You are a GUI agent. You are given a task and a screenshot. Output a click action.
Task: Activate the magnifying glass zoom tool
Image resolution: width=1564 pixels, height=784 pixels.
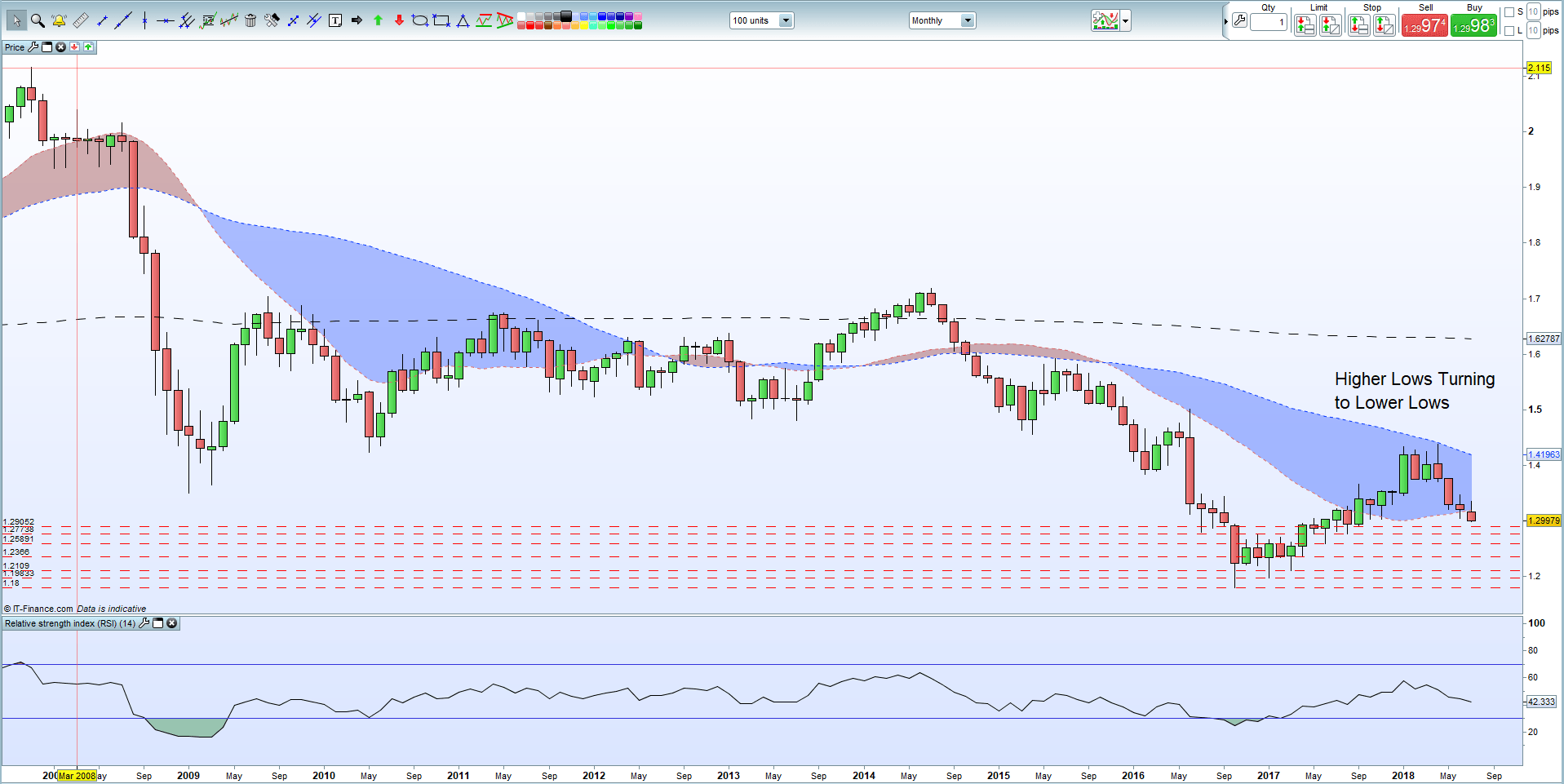pos(38,20)
